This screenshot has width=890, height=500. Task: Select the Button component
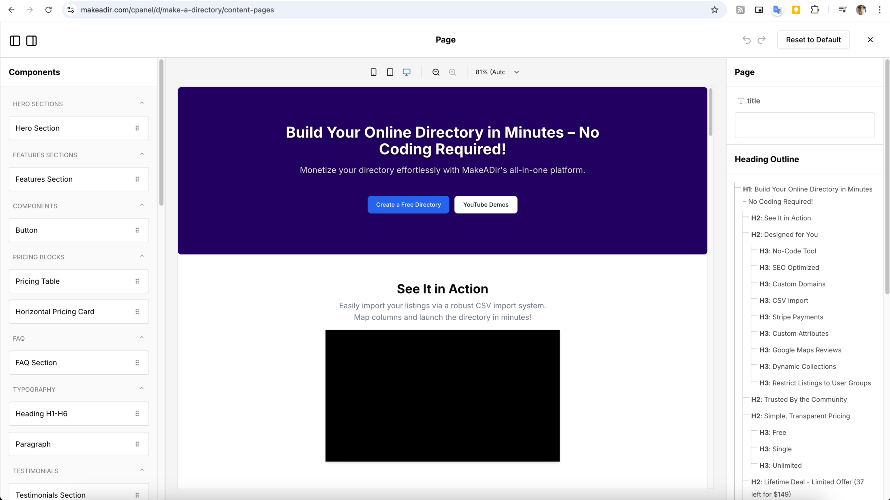(x=79, y=230)
